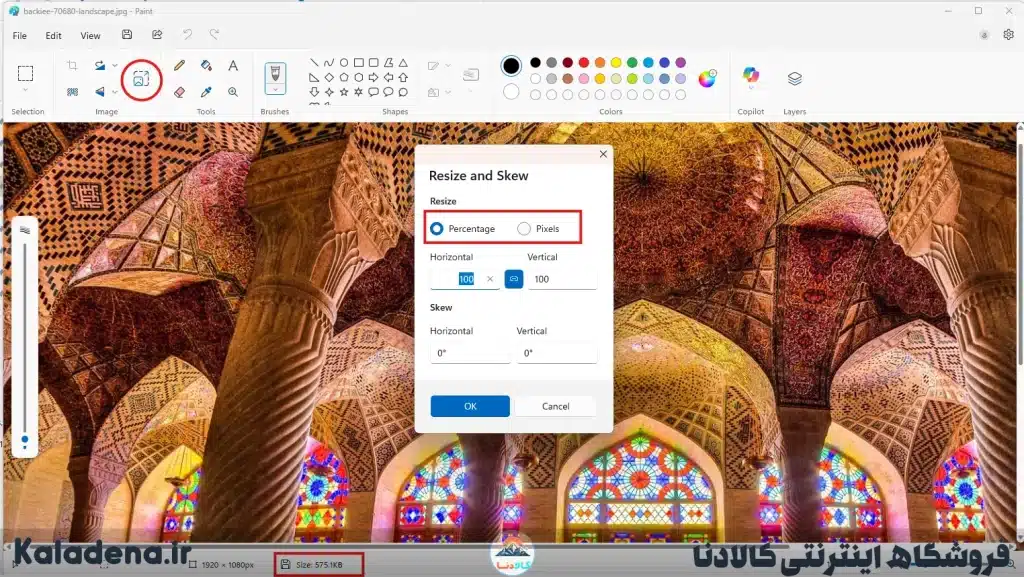This screenshot has width=1024, height=577.
Task: Select the Fill bucket tool
Action: click(x=206, y=65)
